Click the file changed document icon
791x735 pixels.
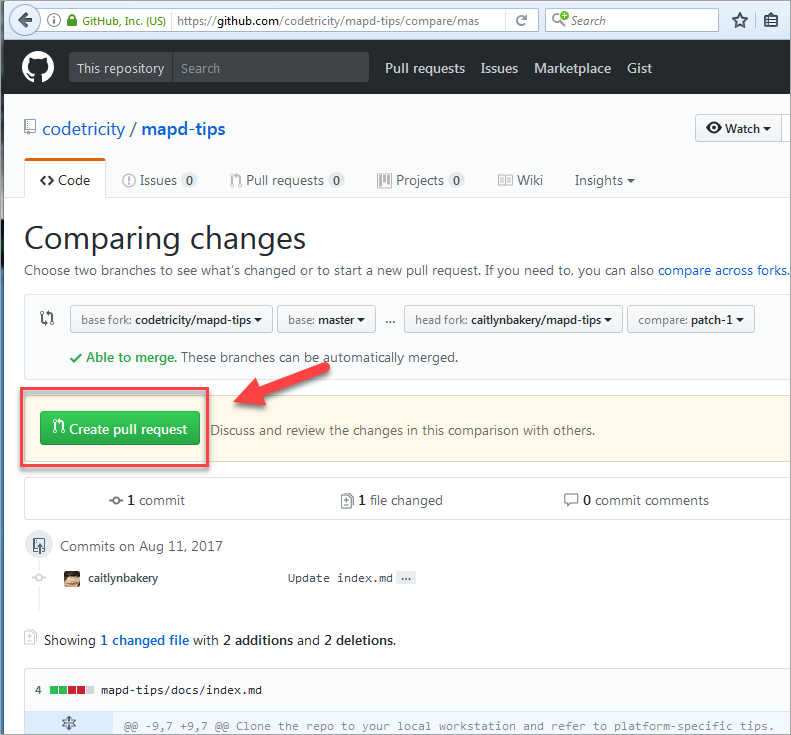tap(347, 500)
